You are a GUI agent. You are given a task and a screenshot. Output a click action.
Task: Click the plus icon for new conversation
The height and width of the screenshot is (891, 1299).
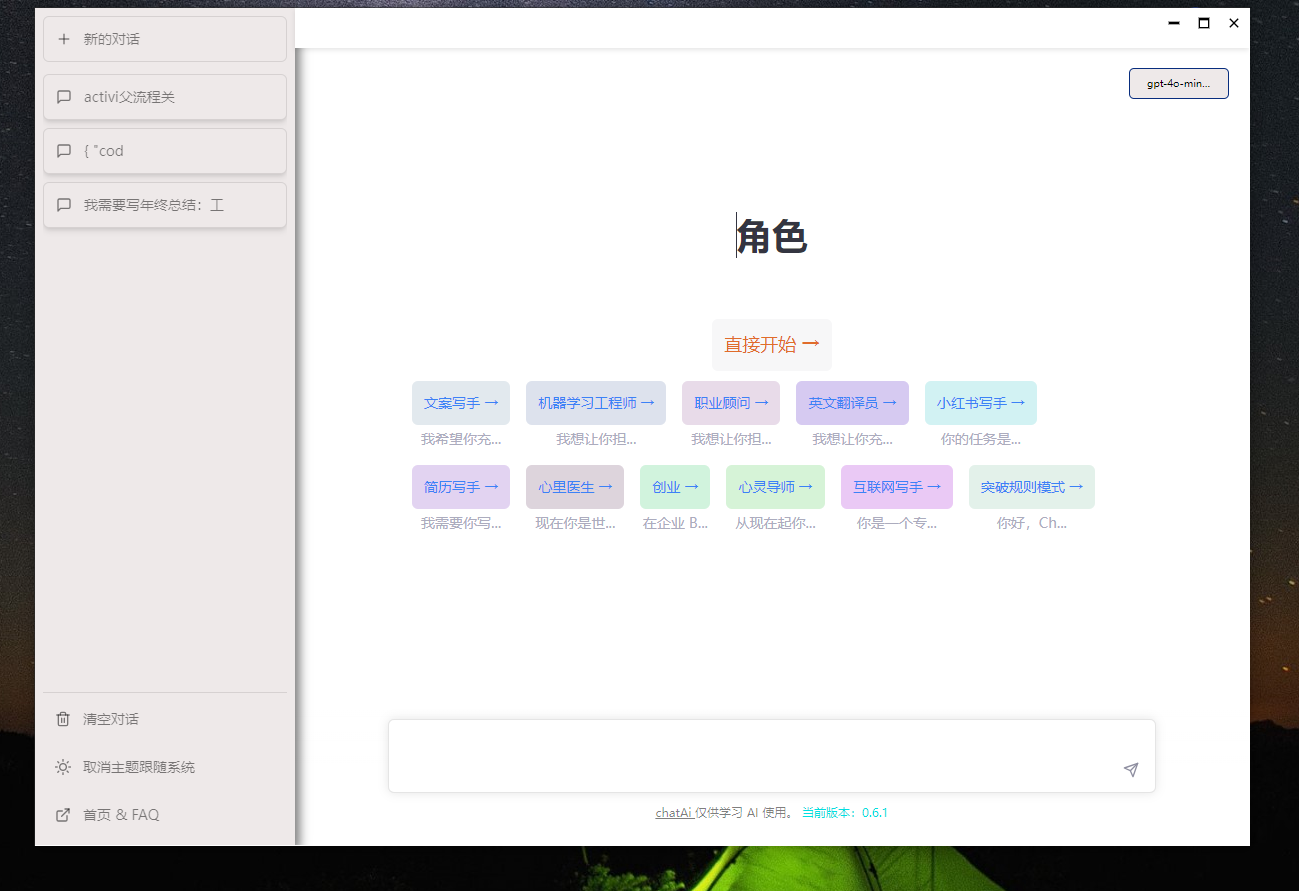pyautogui.click(x=64, y=39)
